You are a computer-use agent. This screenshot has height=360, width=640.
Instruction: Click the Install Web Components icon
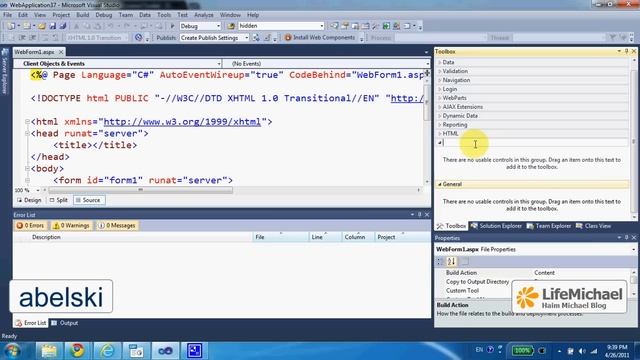point(288,38)
